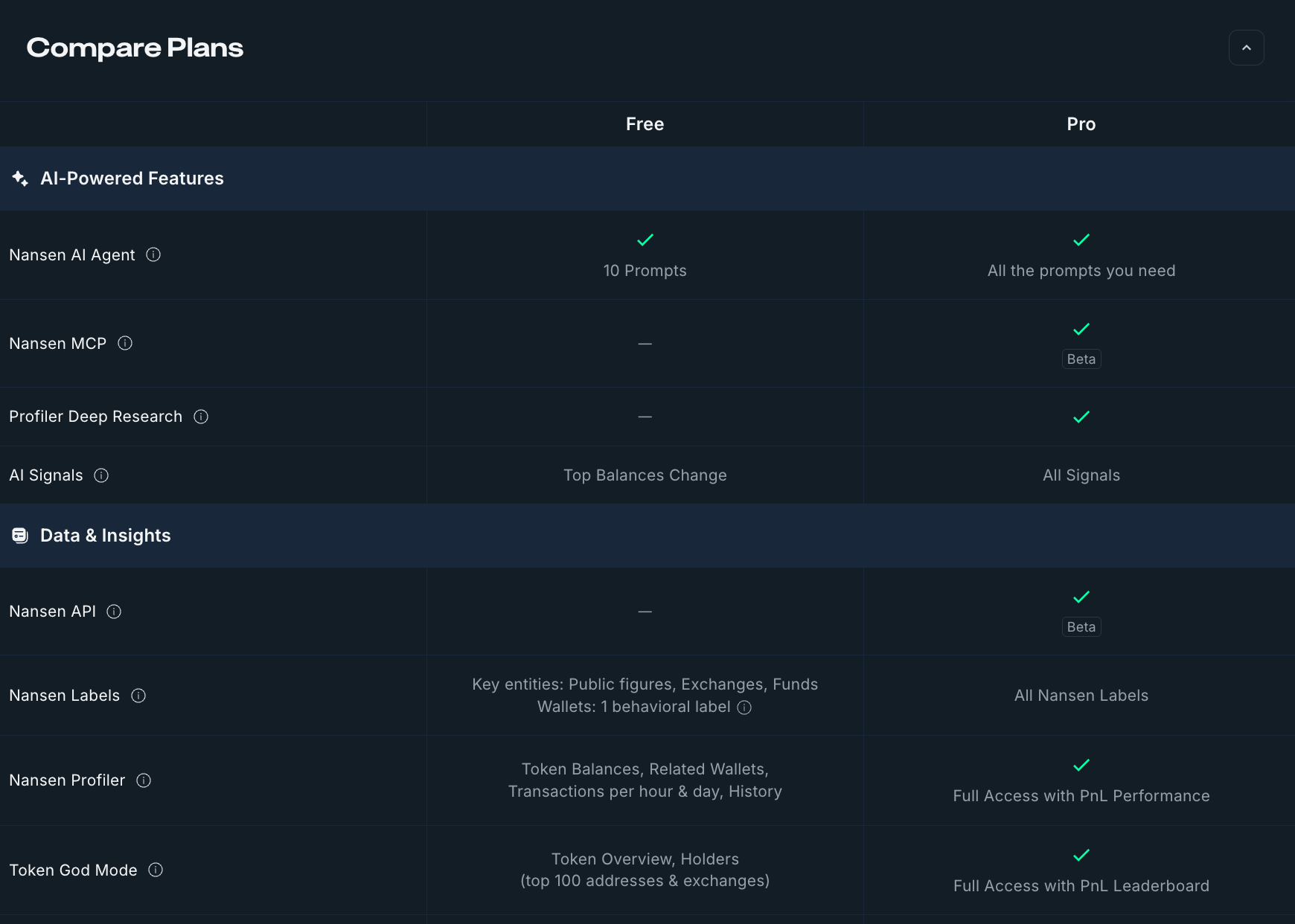This screenshot has height=924, width=1295.
Task: Select the Pro column header
Action: [x=1081, y=124]
